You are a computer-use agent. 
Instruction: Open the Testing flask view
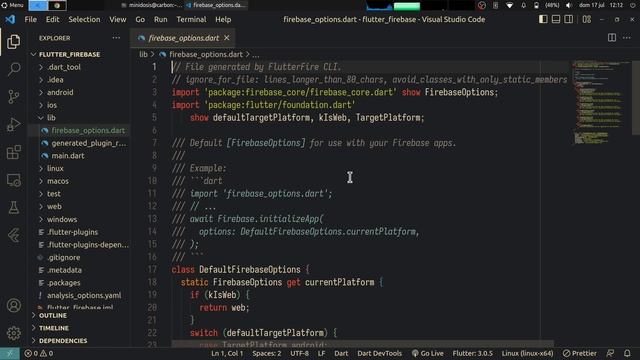tap(13, 207)
